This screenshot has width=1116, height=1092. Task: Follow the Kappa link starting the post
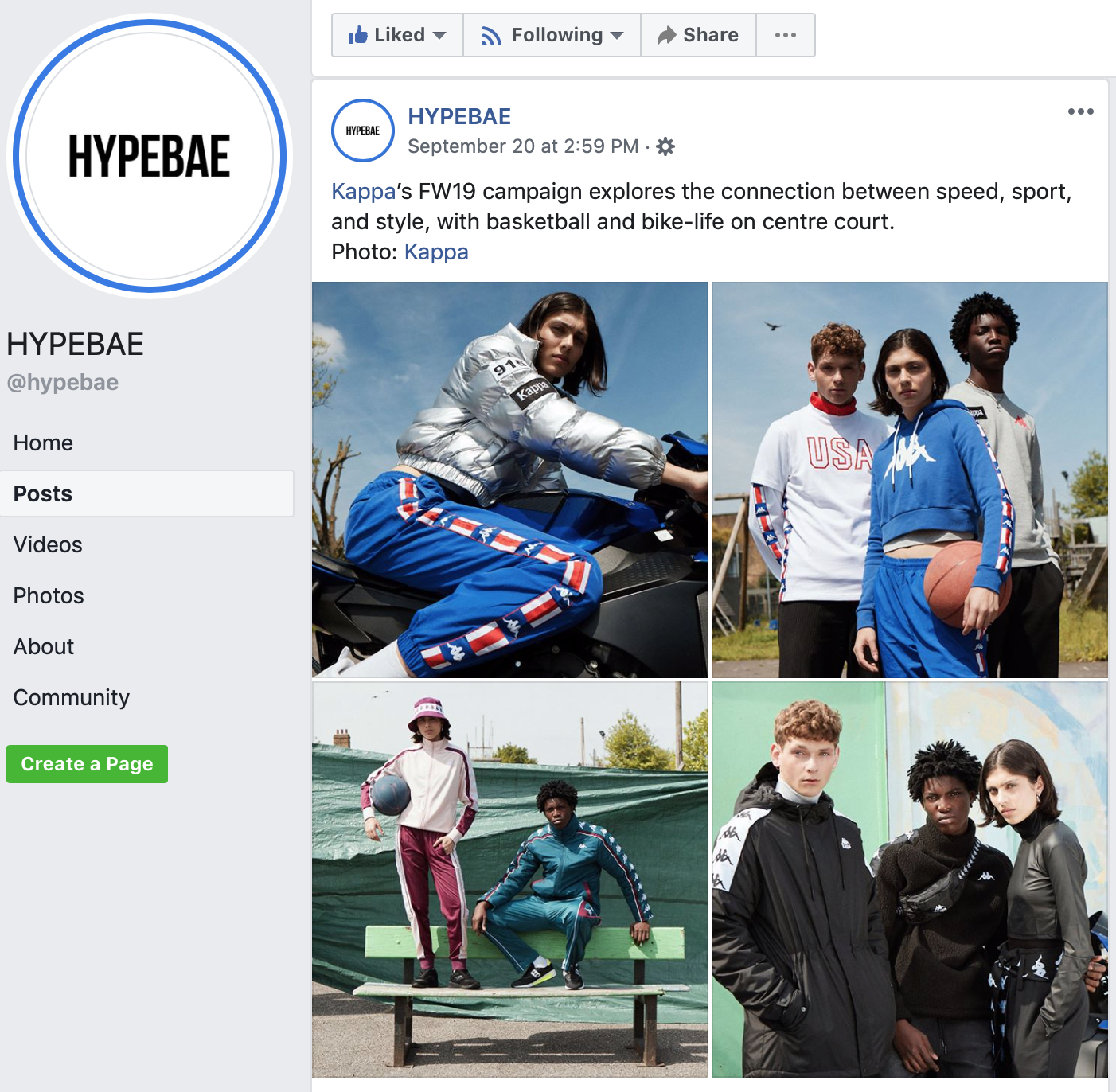(363, 192)
